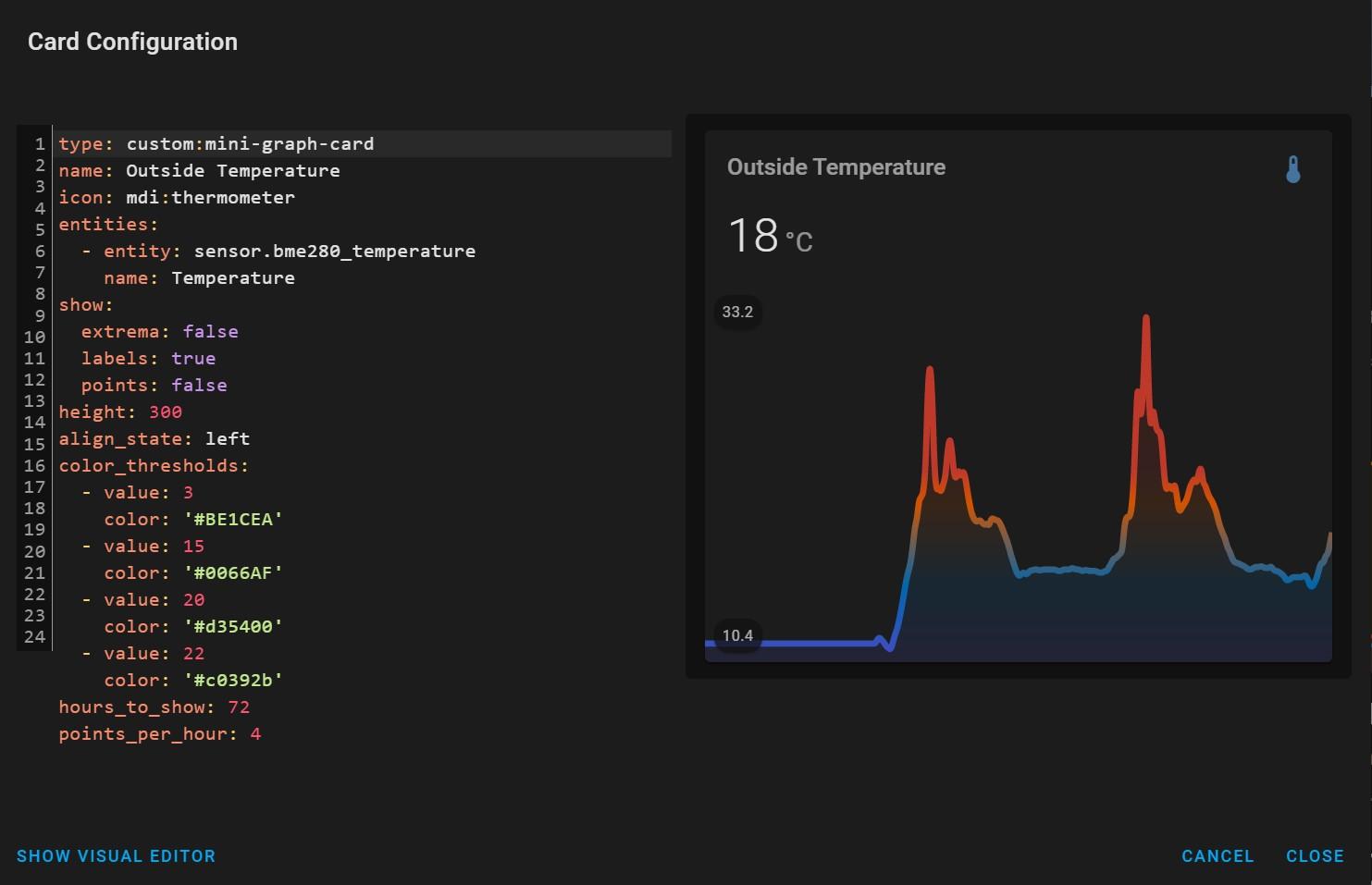1372x885 pixels.
Task: Click the points_per_hour value 4
Action: (255, 734)
